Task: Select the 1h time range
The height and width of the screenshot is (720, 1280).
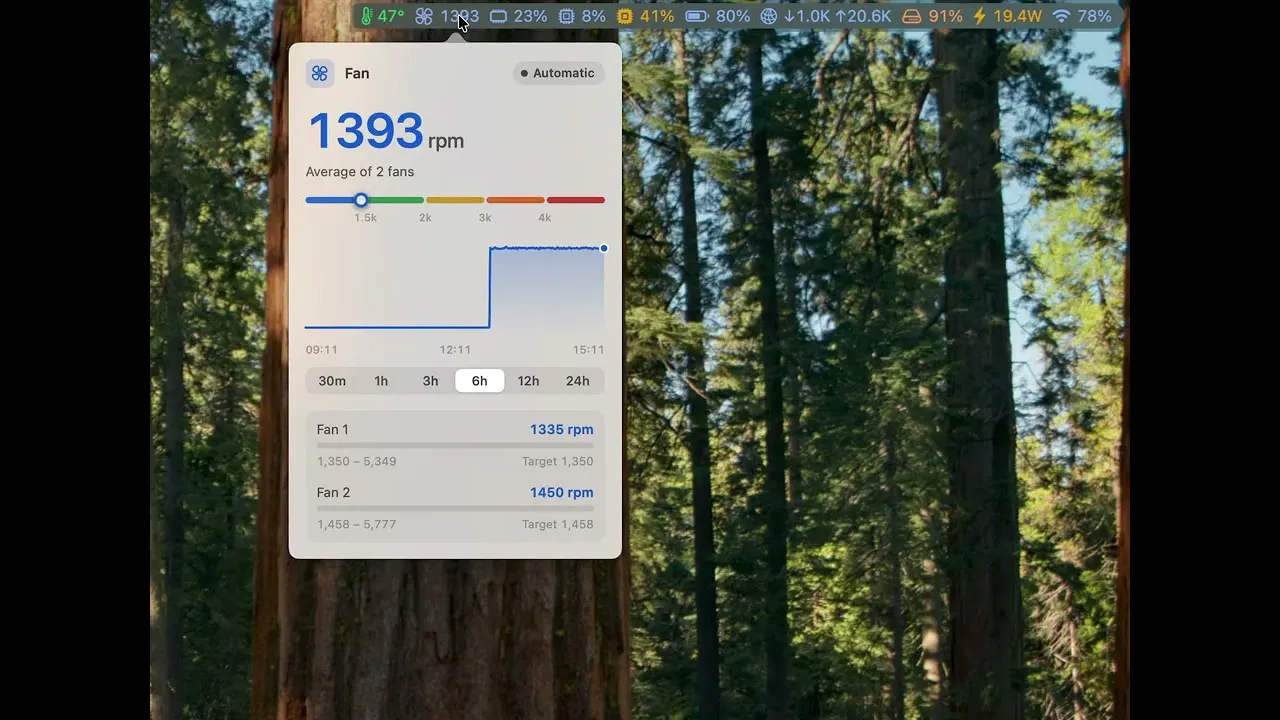Action: (x=381, y=381)
